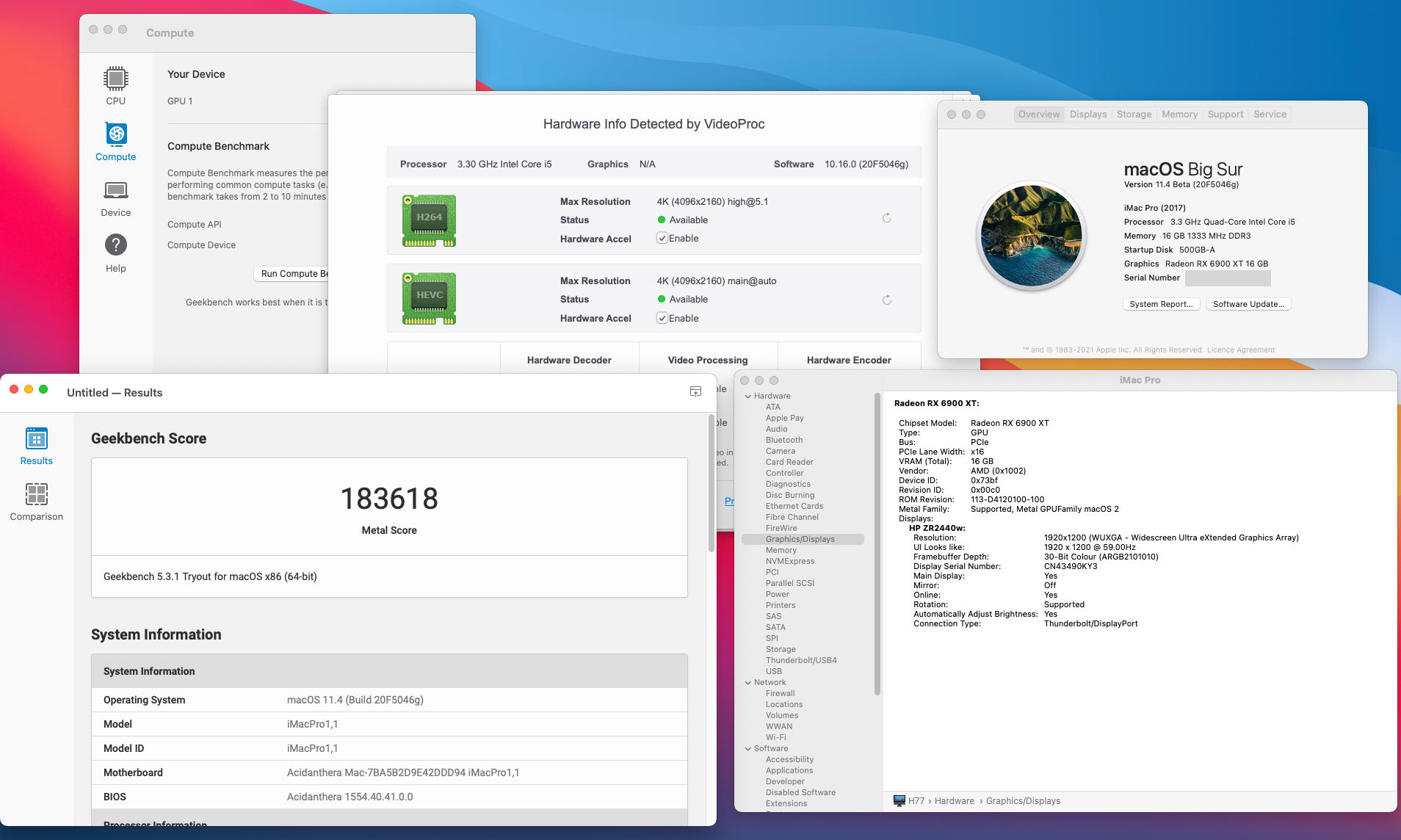Select ATA in System Report sidebar
1401x840 pixels.
(x=773, y=408)
